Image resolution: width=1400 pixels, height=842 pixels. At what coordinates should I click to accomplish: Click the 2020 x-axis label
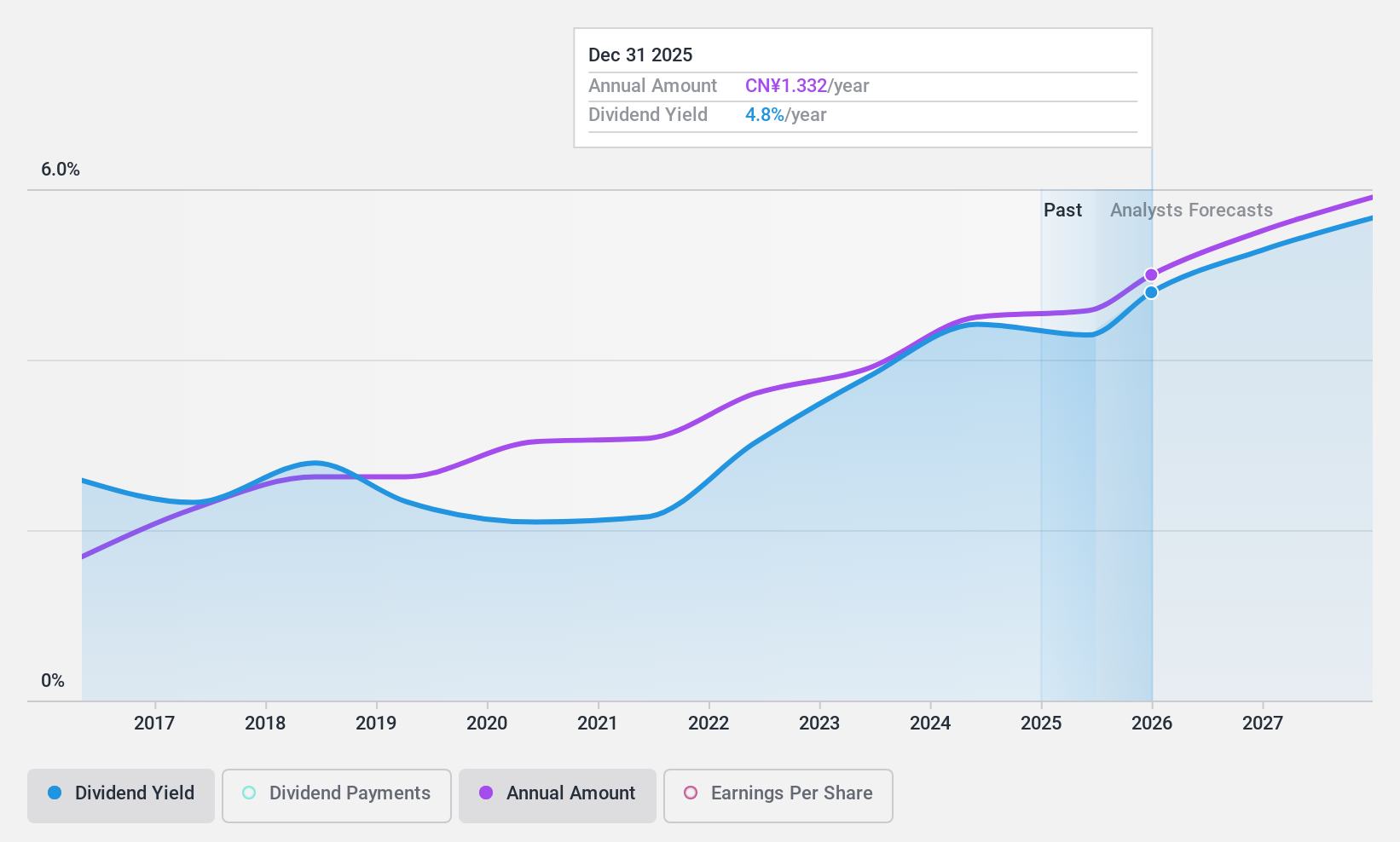(487, 724)
